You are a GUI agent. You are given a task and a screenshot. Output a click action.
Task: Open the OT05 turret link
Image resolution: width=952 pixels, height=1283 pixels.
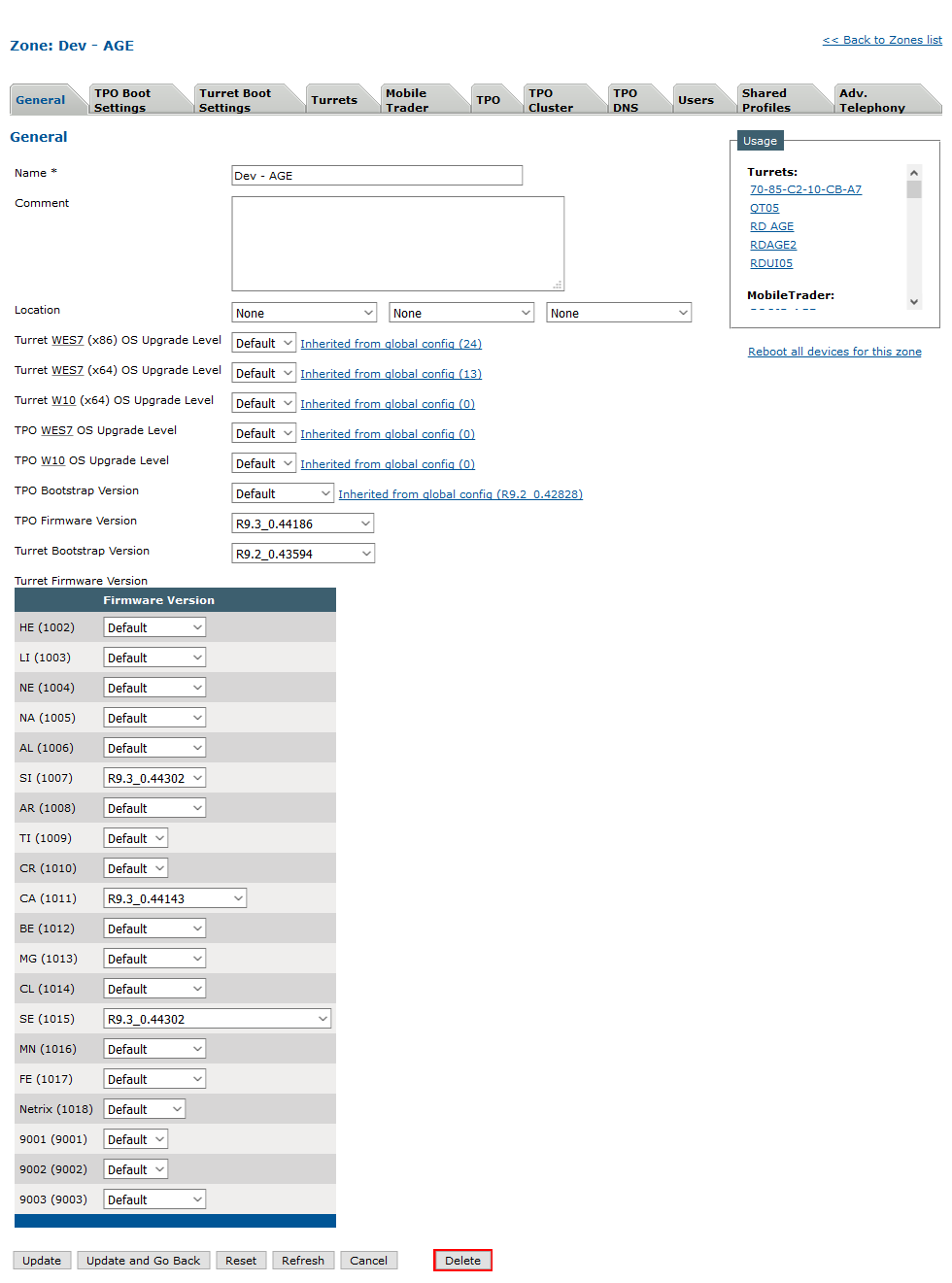[x=765, y=208]
